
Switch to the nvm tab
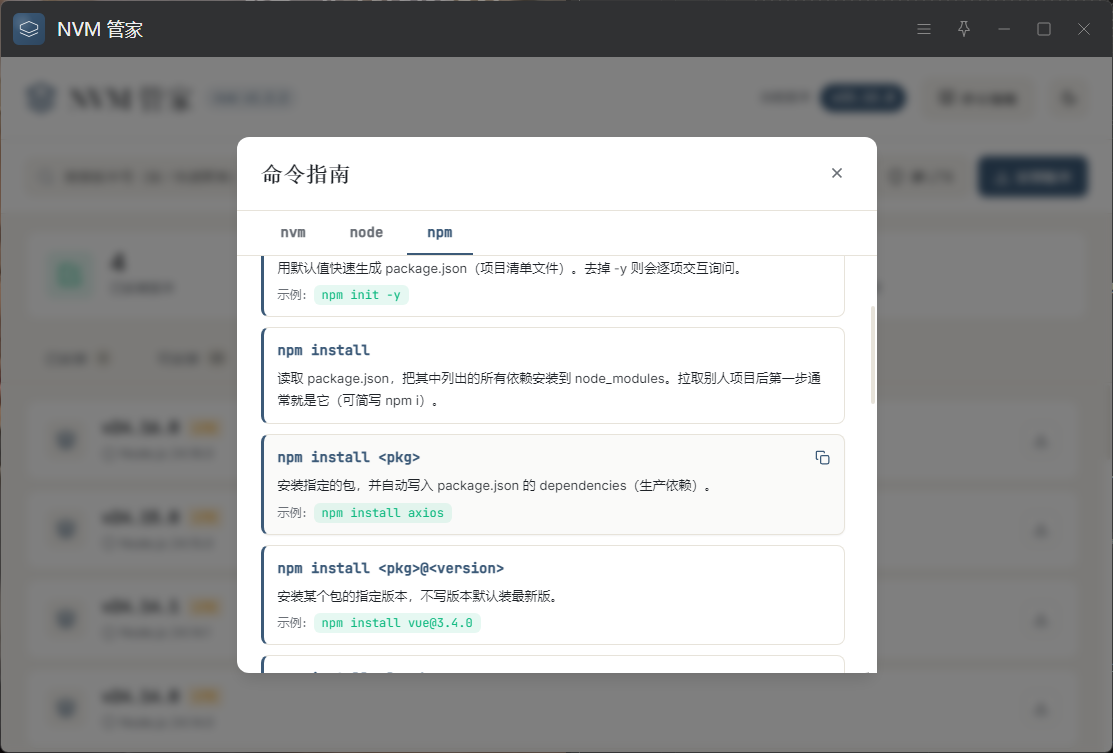[x=292, y=233]
